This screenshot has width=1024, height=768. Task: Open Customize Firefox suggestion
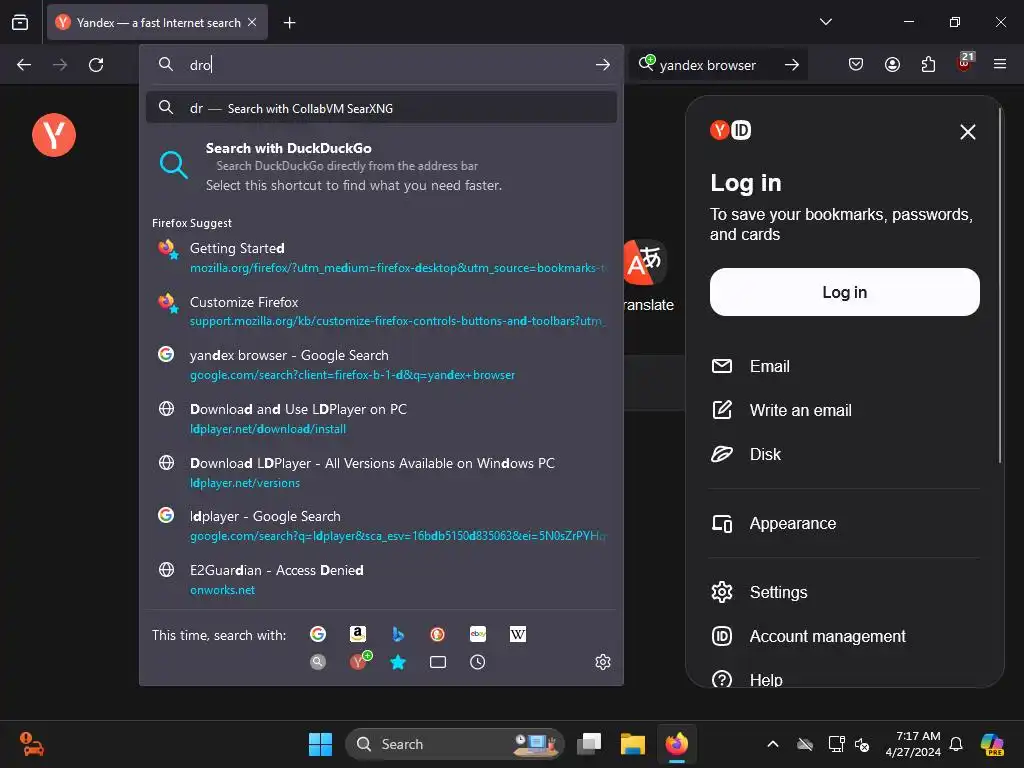[381, 311]
